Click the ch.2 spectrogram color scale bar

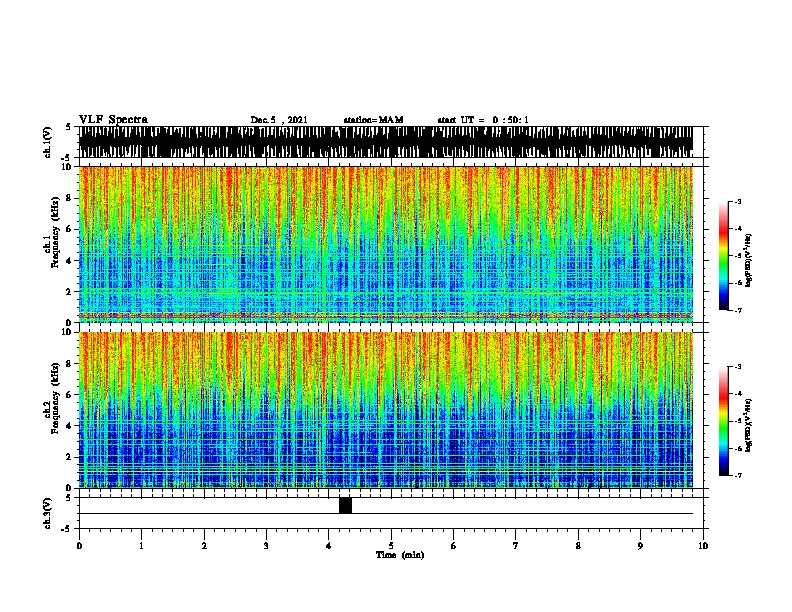(x=724, y=421)
